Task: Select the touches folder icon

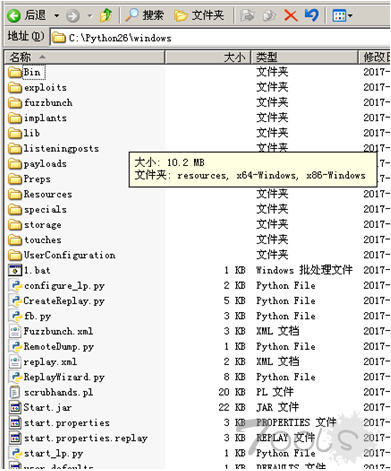Action: (14, 240)
